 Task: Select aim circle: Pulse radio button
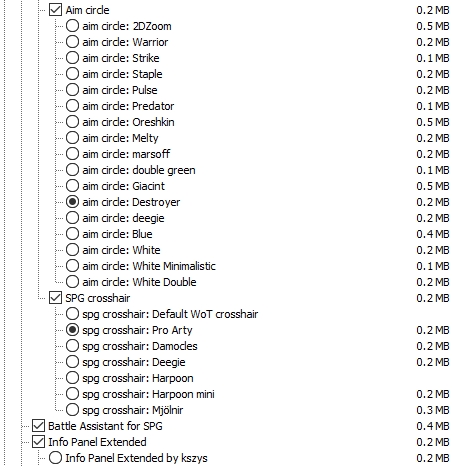click(x=72, y=90)
